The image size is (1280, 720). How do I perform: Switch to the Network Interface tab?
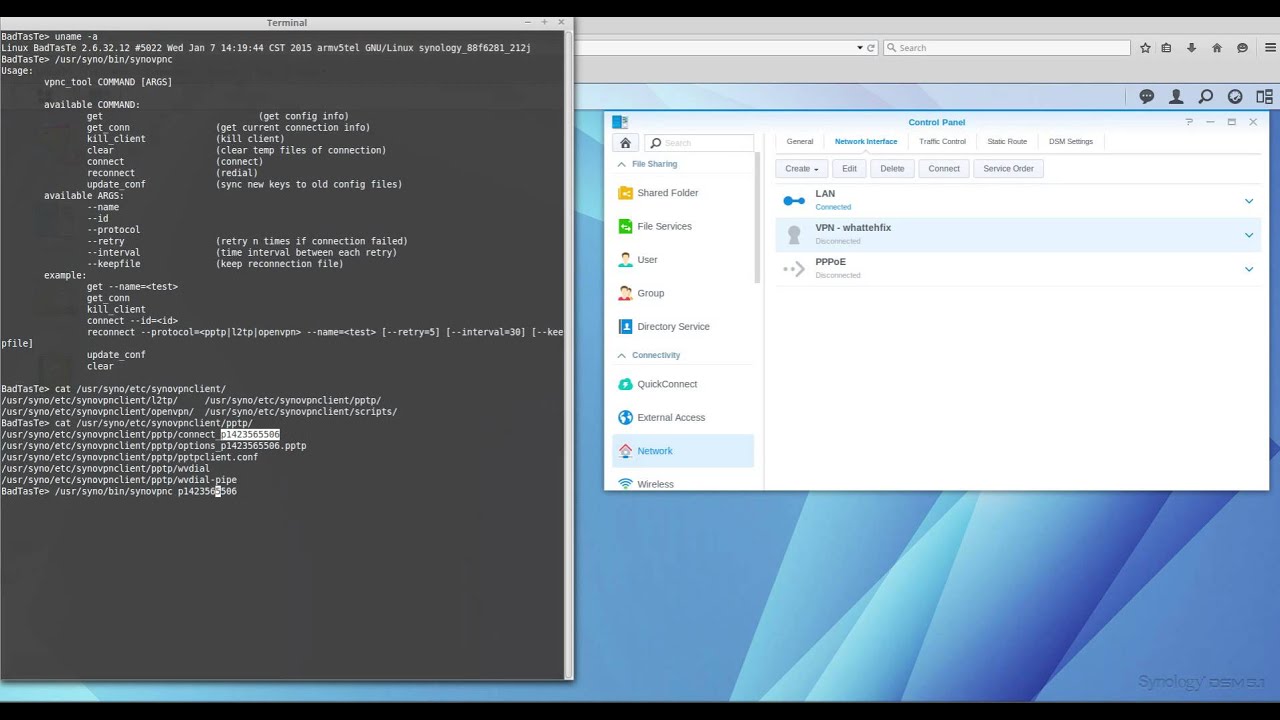click(x=866, y=142)
